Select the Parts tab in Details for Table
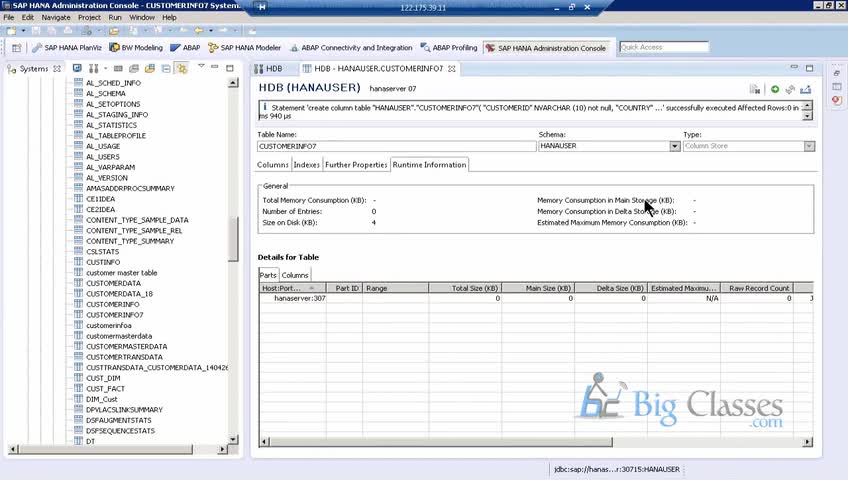 coord(268,275)
